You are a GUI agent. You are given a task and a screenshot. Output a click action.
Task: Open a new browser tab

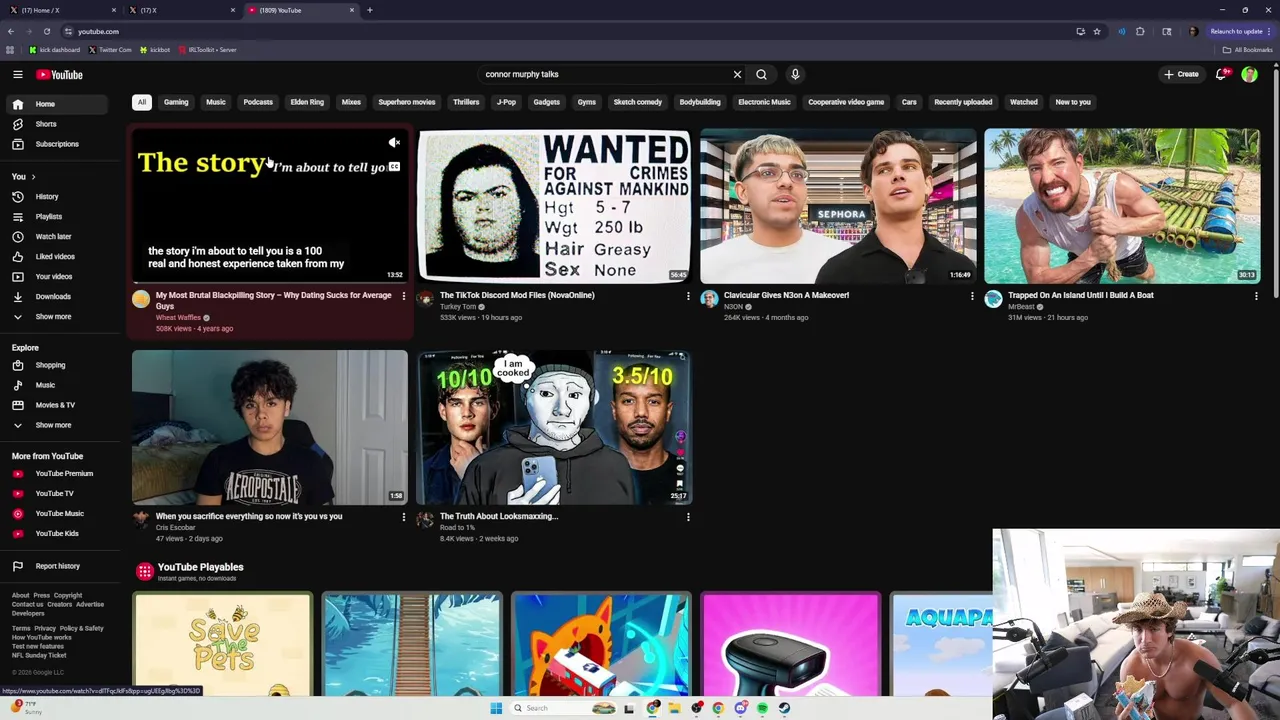tap(370, 10)
